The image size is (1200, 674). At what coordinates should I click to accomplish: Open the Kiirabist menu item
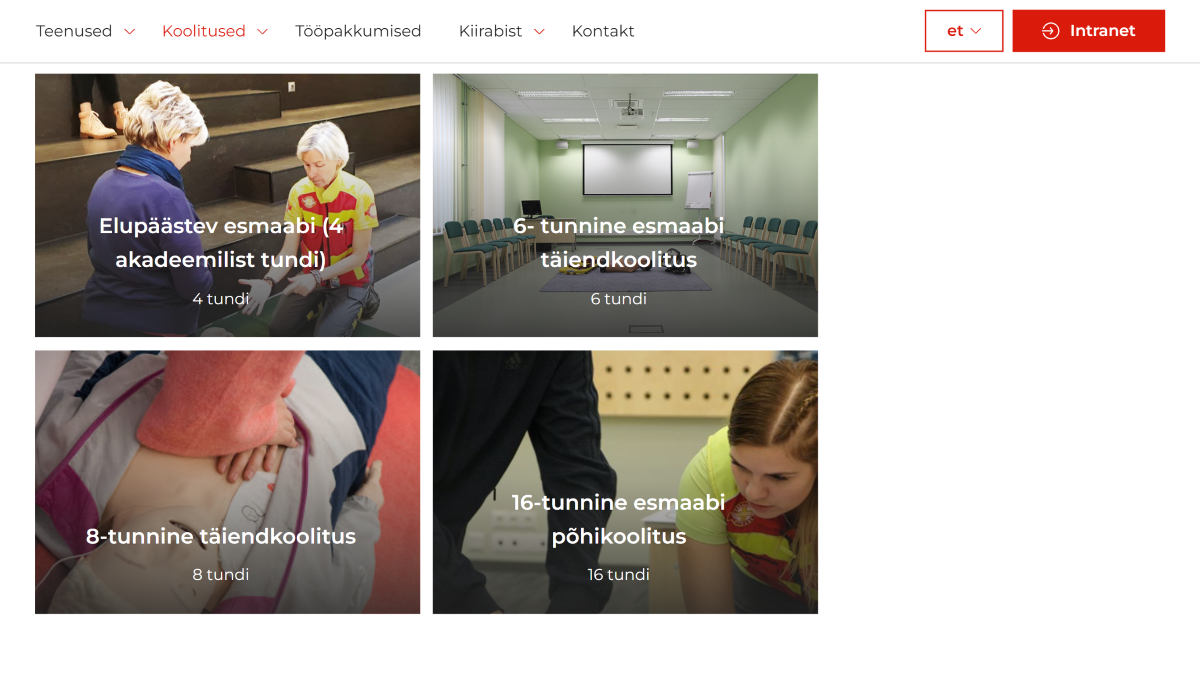[x=490, y=31]
